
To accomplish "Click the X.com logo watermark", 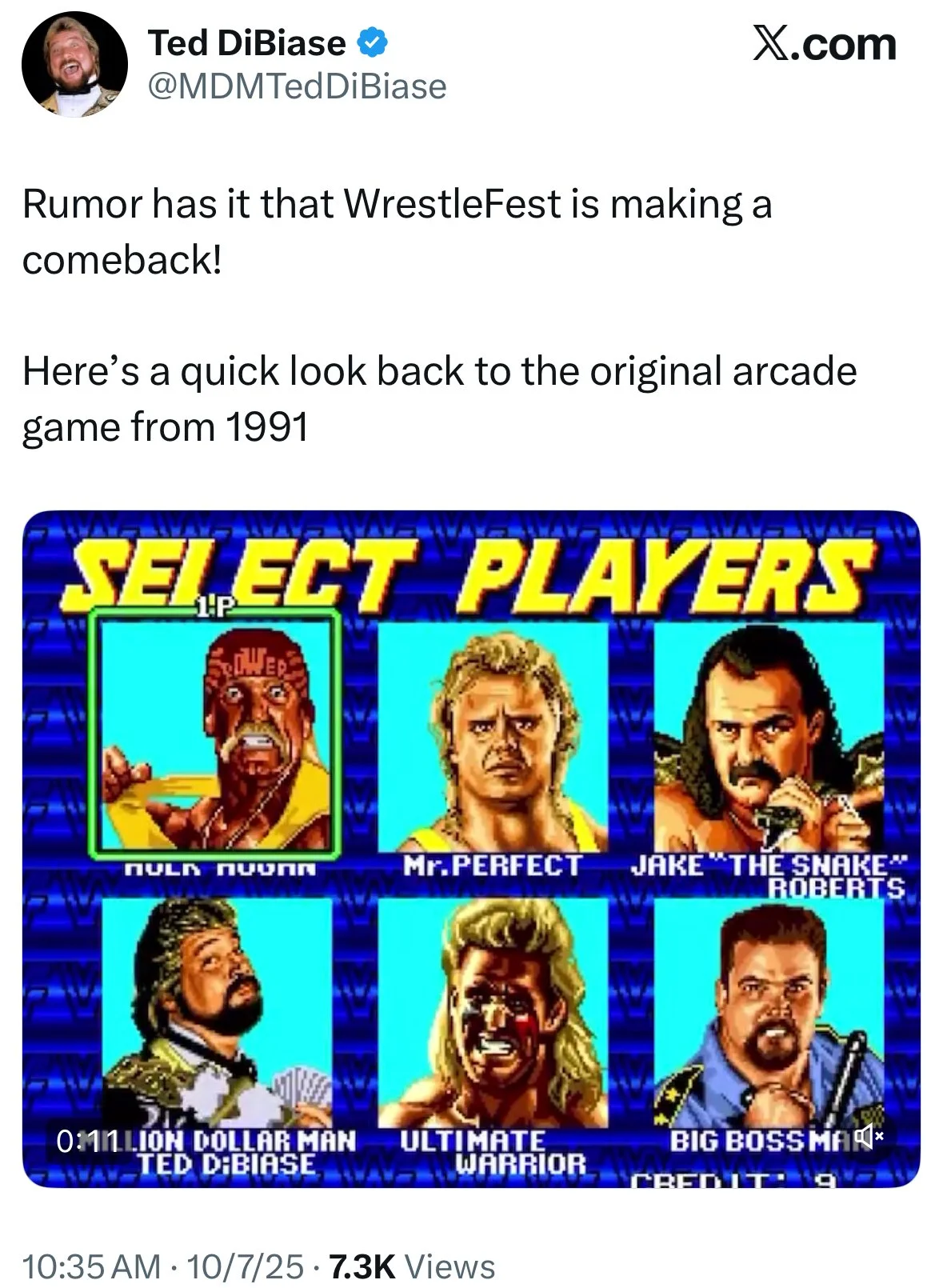I will 825,45.
